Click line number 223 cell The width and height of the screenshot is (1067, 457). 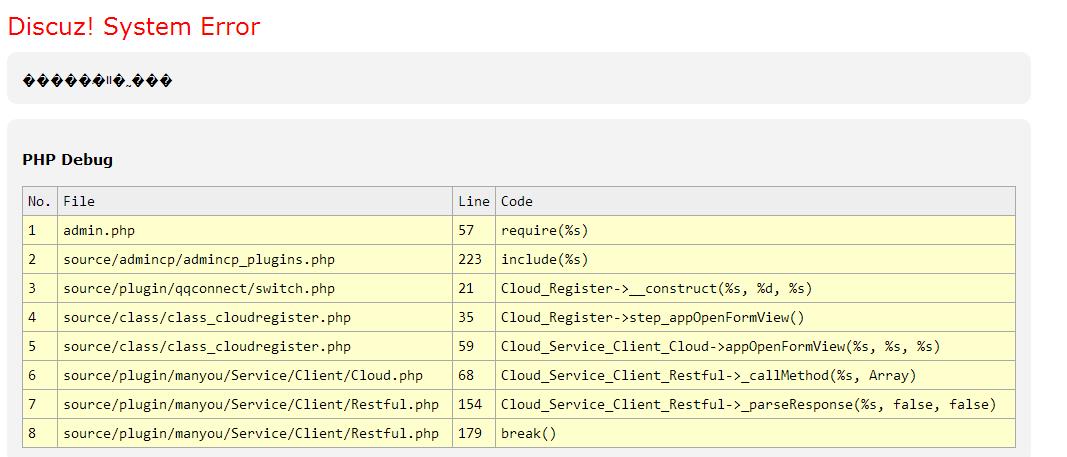(x=470, y=259)
